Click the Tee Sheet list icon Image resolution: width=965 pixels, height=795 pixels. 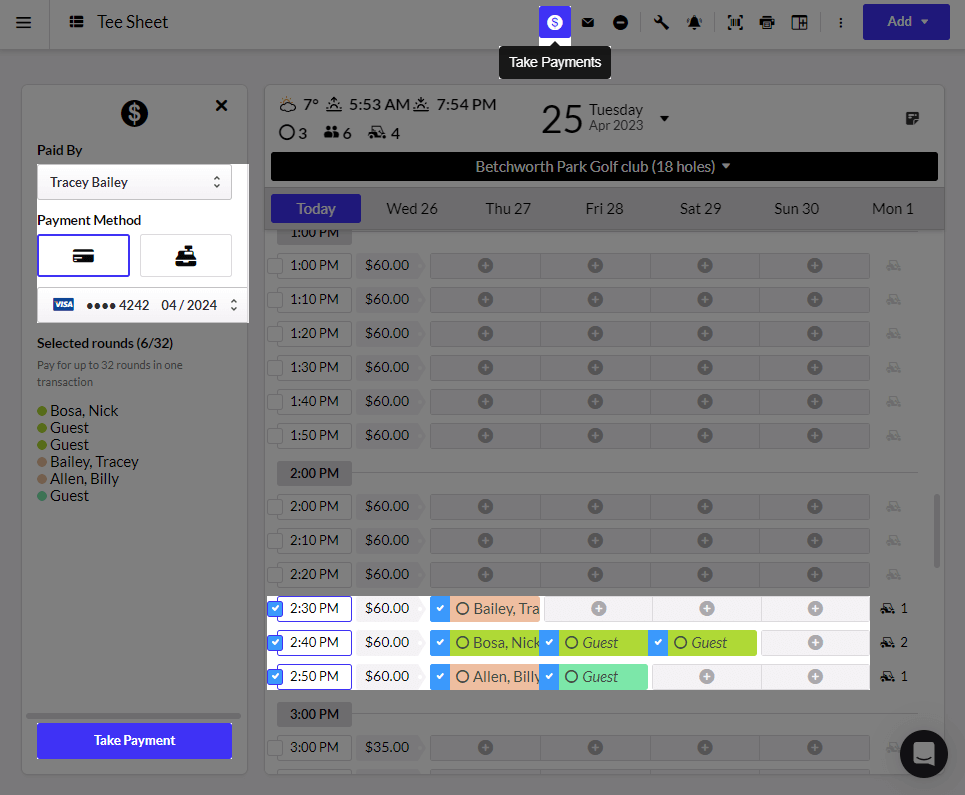[x=76, y=22]
